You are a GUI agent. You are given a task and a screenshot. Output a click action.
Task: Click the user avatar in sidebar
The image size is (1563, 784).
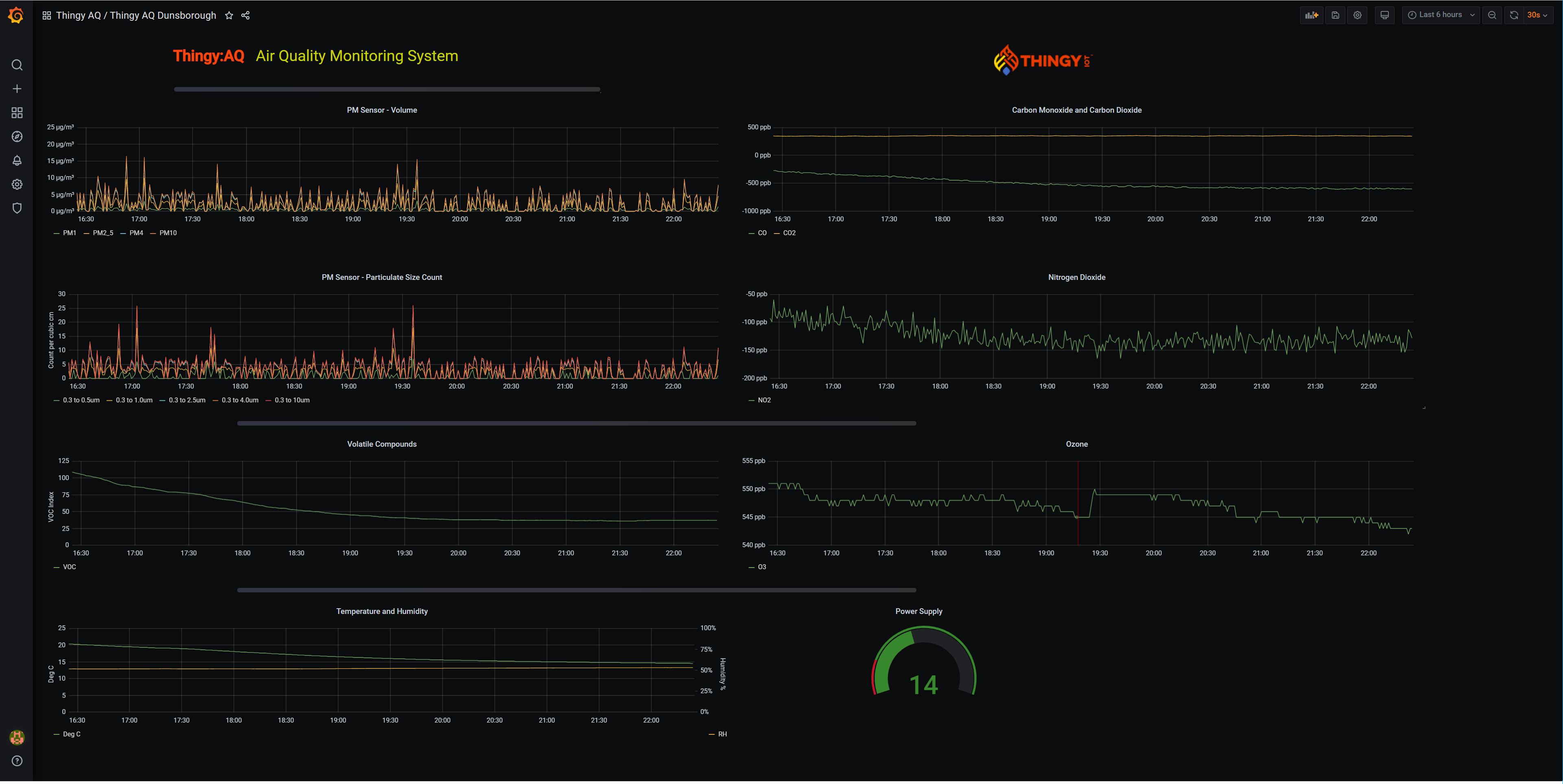coord(17,737)
